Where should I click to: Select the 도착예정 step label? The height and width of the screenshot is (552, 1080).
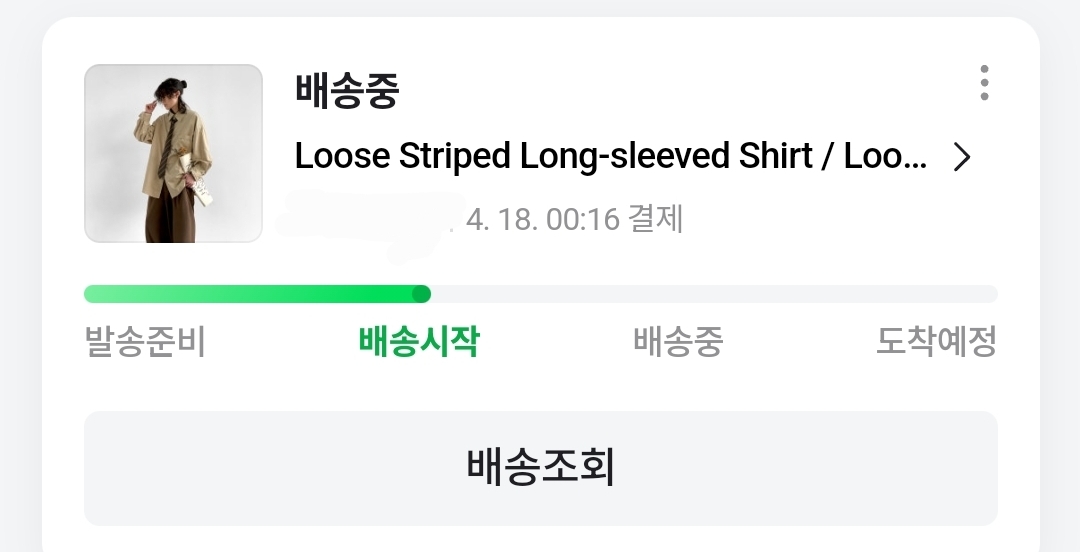(936, 342)
